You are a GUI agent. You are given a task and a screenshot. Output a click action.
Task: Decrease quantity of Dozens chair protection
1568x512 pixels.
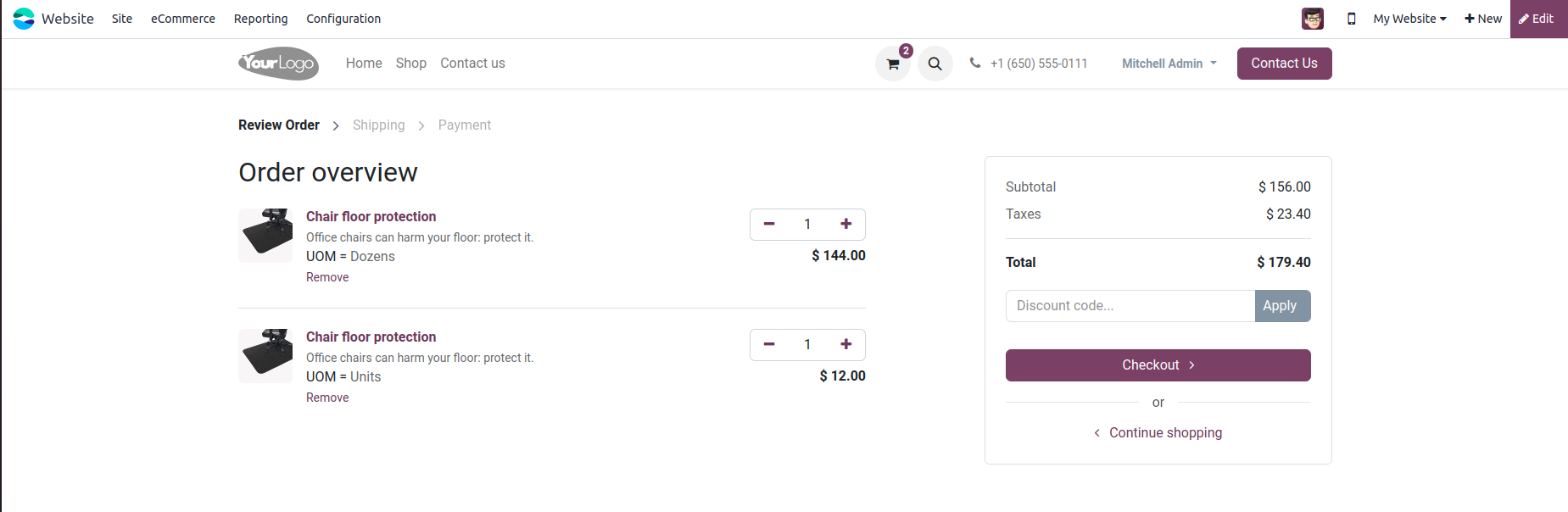pyautogui.click(x=769, y=224)
